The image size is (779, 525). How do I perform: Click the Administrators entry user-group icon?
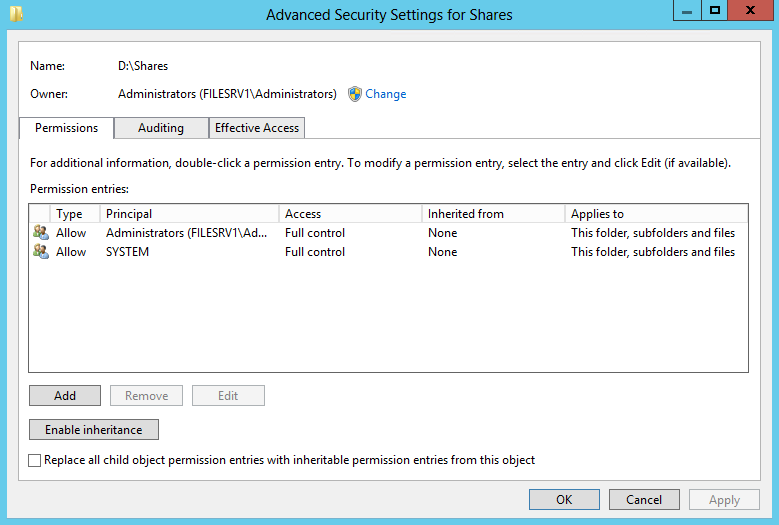pos(41,233)
